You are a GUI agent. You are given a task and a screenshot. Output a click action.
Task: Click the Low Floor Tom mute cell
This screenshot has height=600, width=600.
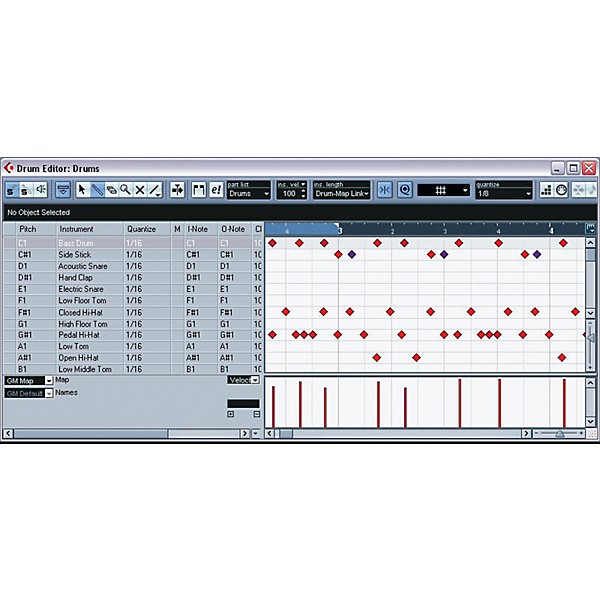point(177,300)
